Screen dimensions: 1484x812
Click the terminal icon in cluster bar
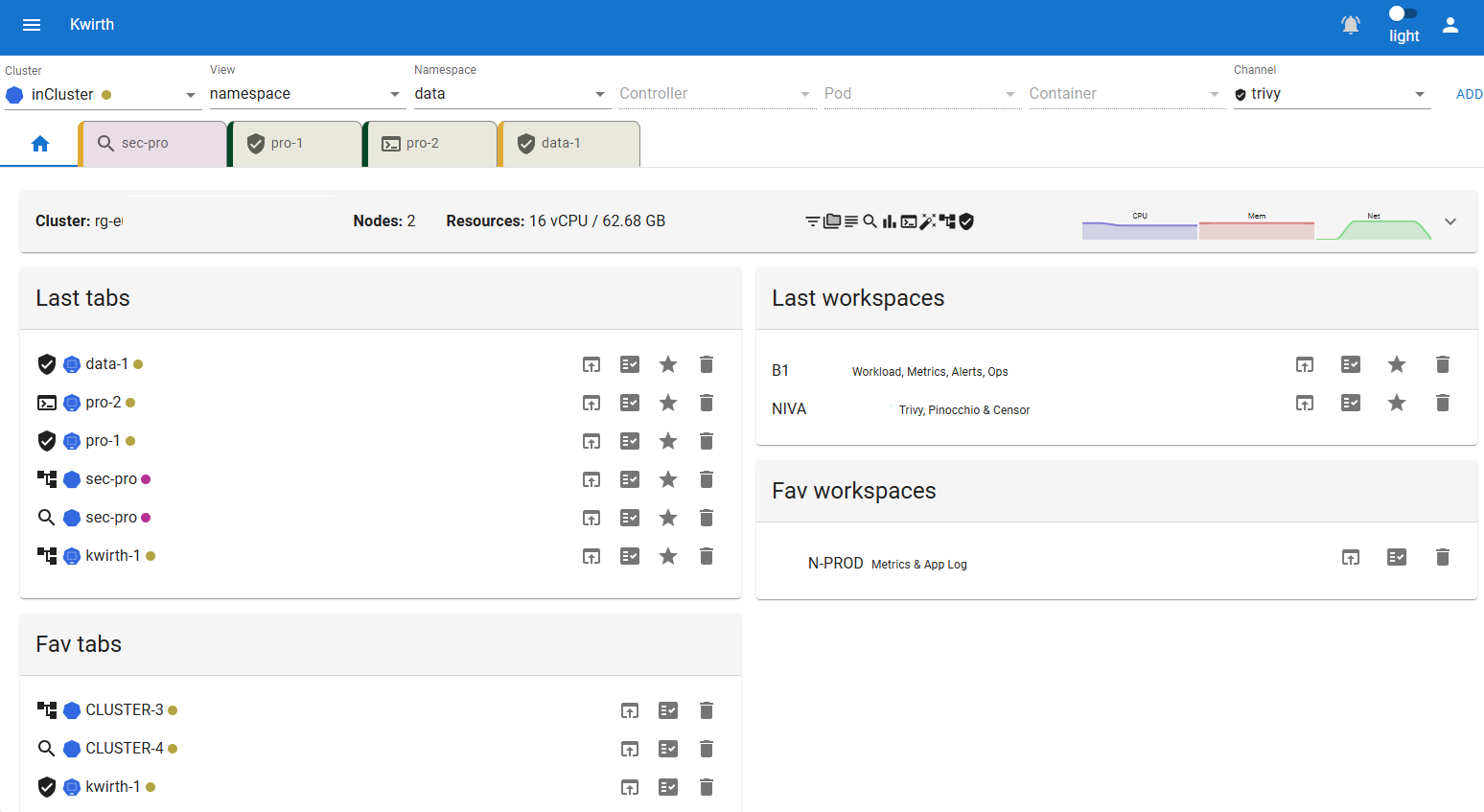909,221
